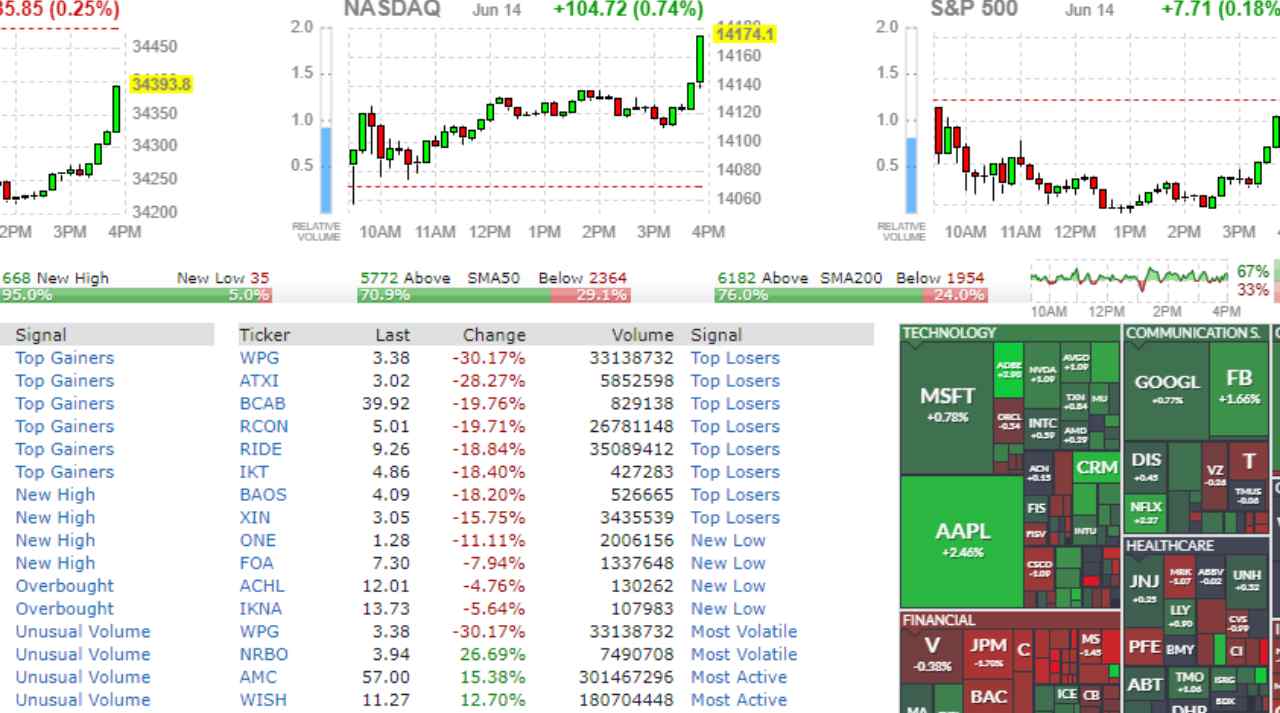The image size is (1280, 713).
Task: Click the PFE tile in the heatmap
Action: click(x=1144, y=646)
